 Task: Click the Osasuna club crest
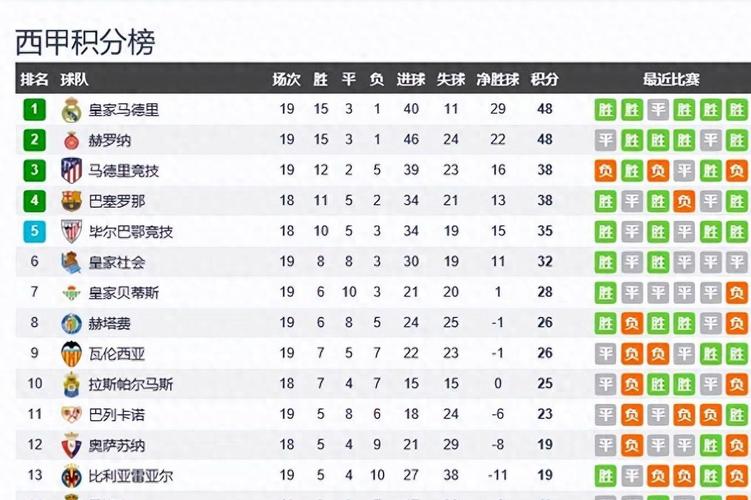point(71,445)
